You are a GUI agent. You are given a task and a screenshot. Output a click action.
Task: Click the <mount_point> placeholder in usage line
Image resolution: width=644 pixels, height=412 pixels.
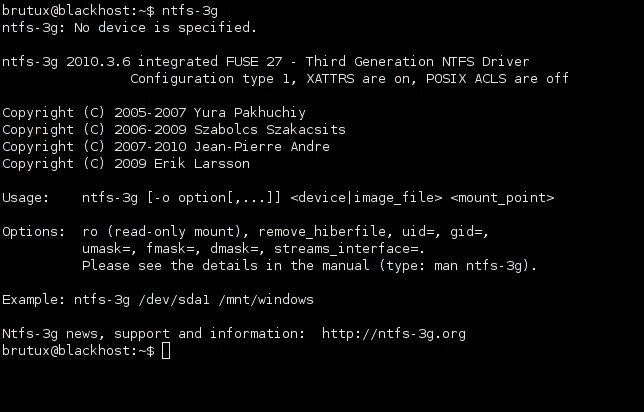coord(502,198)
